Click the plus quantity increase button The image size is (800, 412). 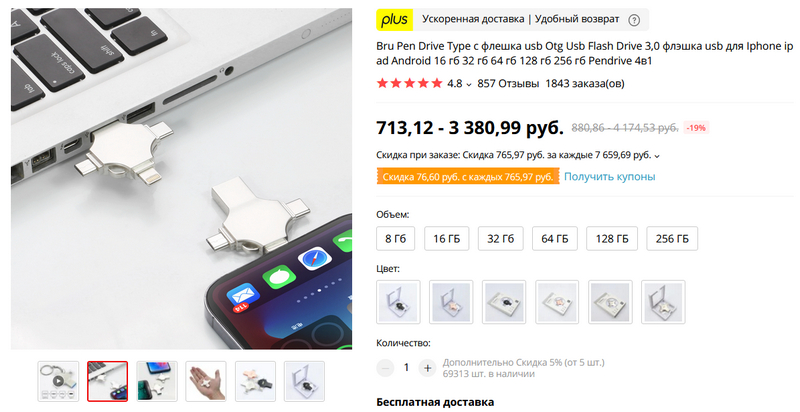[x=427, y=368]
